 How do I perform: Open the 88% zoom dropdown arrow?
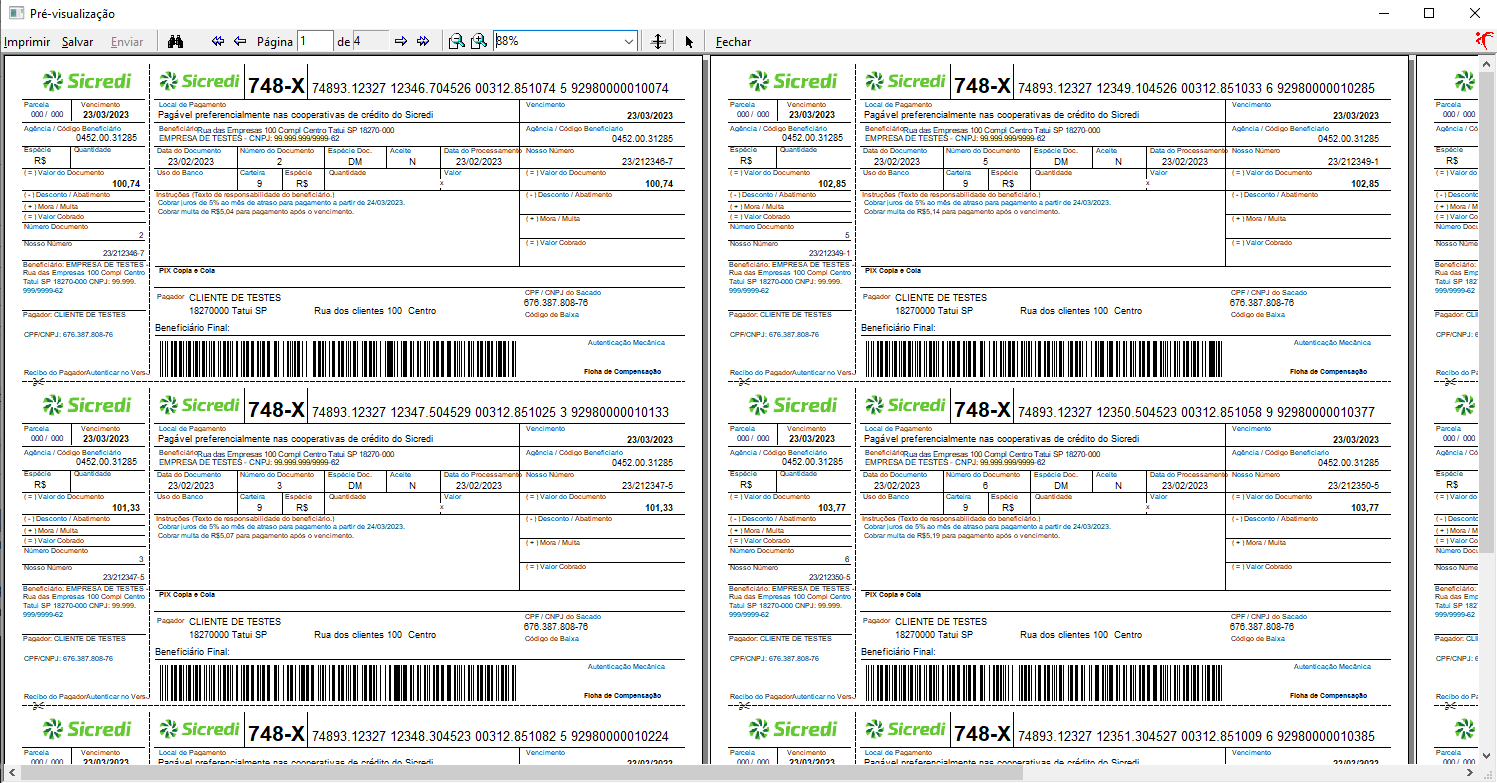[629, 41]
